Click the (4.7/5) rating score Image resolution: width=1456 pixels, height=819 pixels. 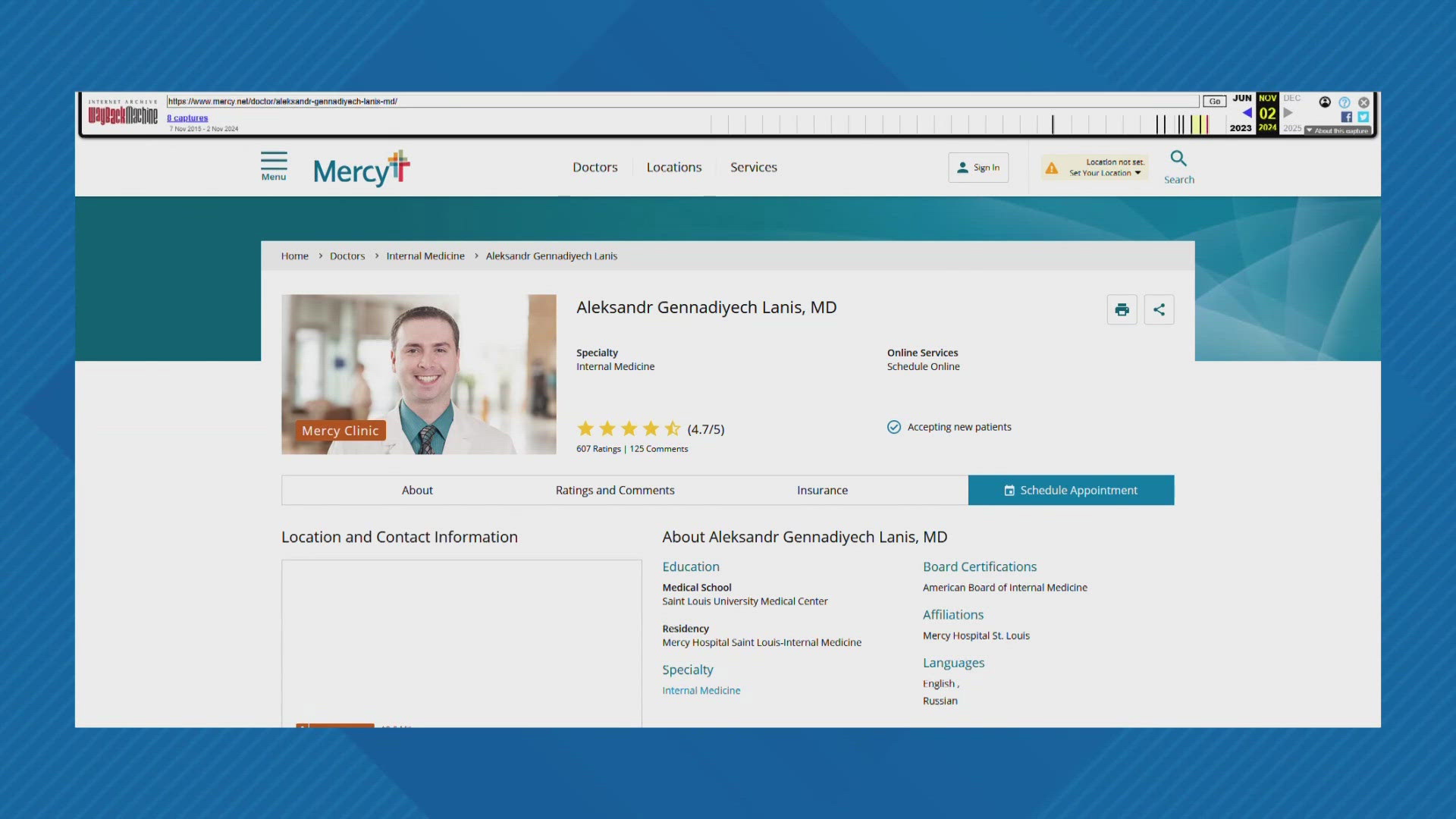pyautogui.click(x=706, y=430)
